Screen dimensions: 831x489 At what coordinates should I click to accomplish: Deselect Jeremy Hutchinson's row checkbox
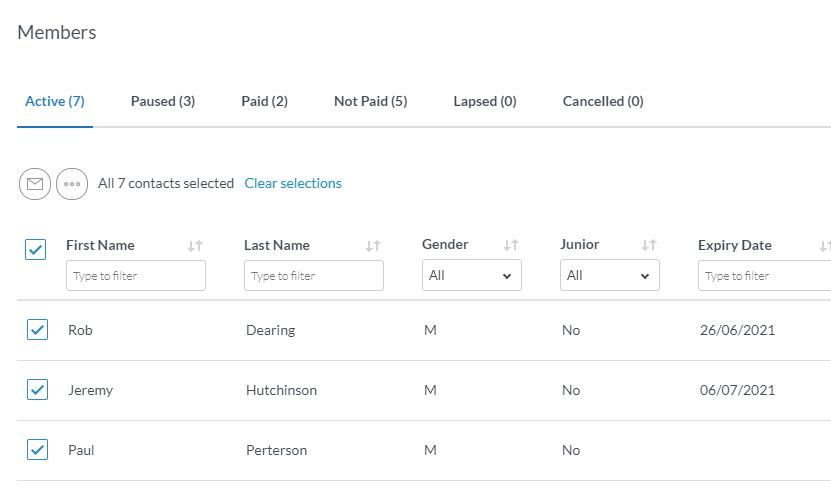37,390
